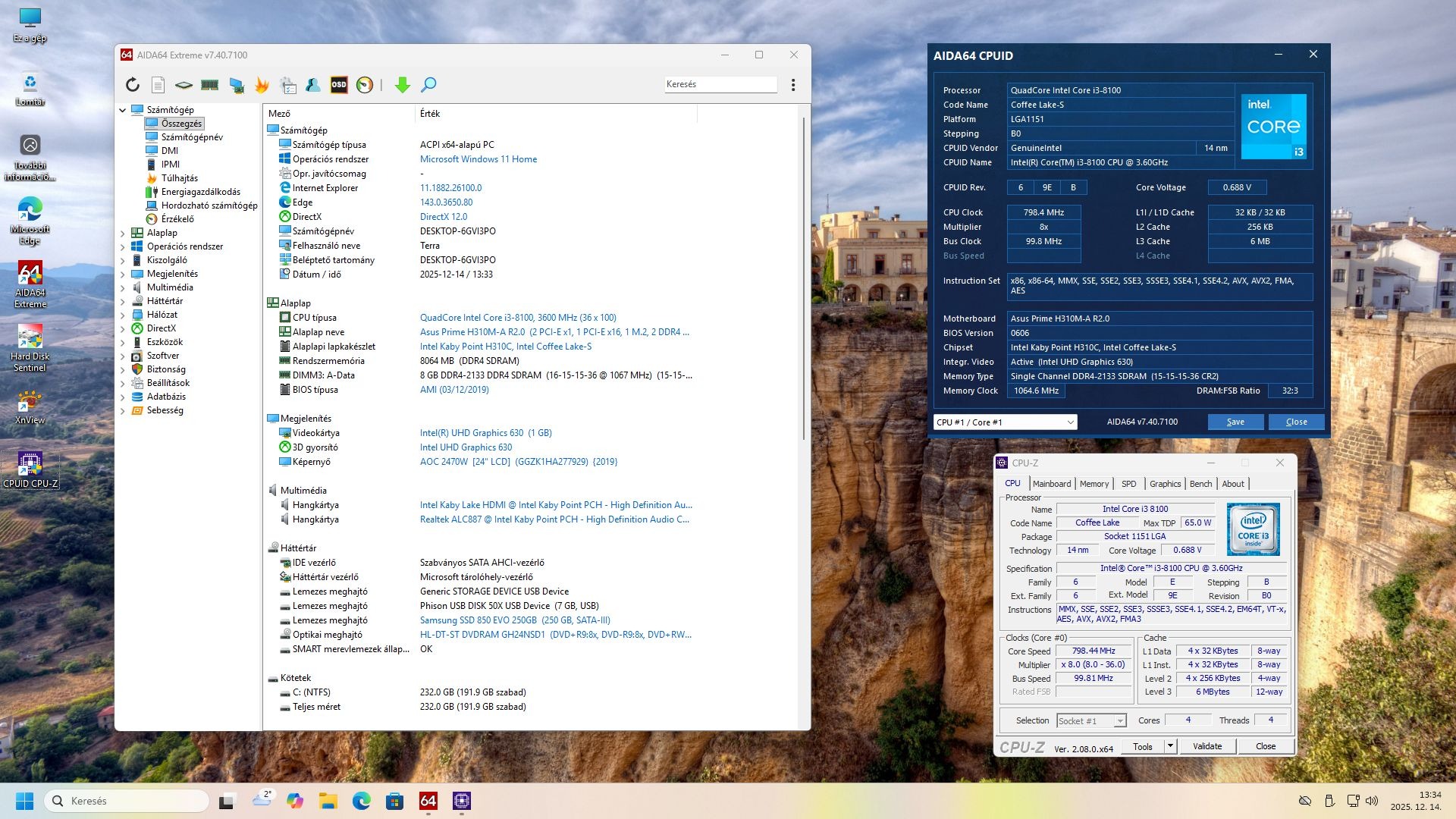Collapse the Számítógép tree node
1456x819 pixels.
click(x=123, y=110)
